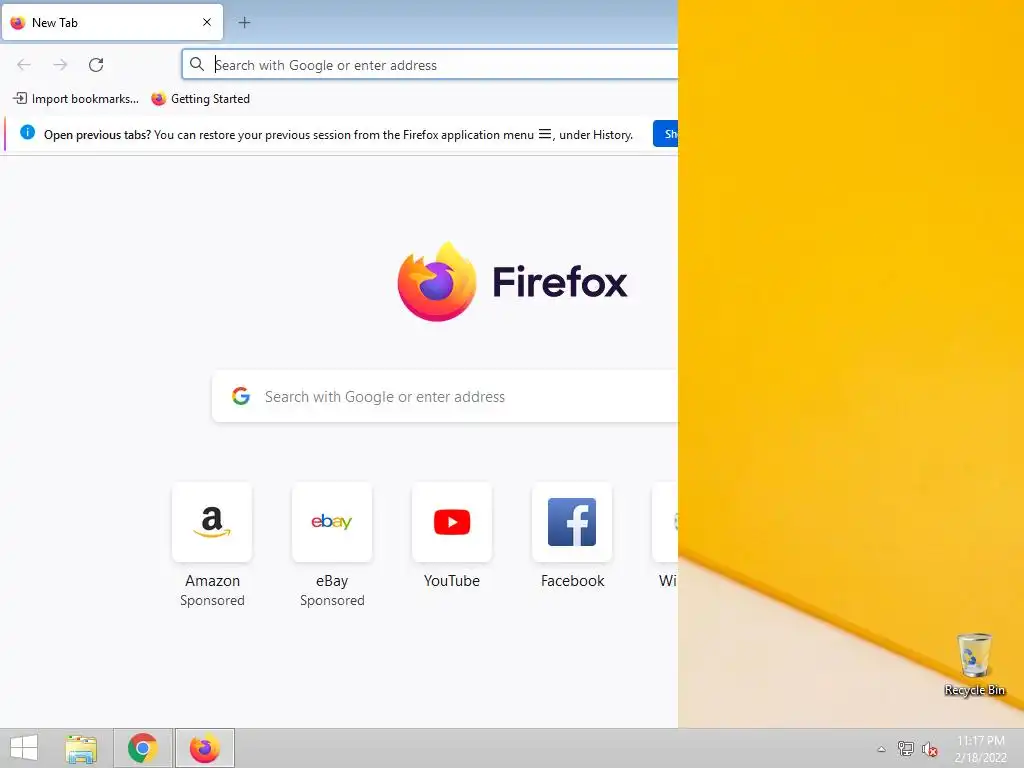Open the clock showing 11:17 PM
The width and height of the screenshot is (1024, 768).
coord(980,749)
